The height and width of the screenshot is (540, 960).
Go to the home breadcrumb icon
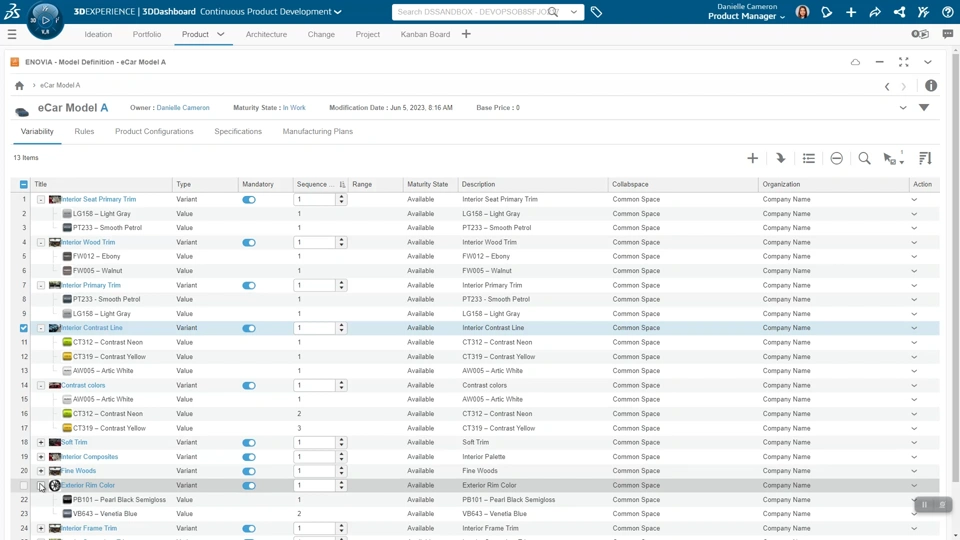point(20,85)
